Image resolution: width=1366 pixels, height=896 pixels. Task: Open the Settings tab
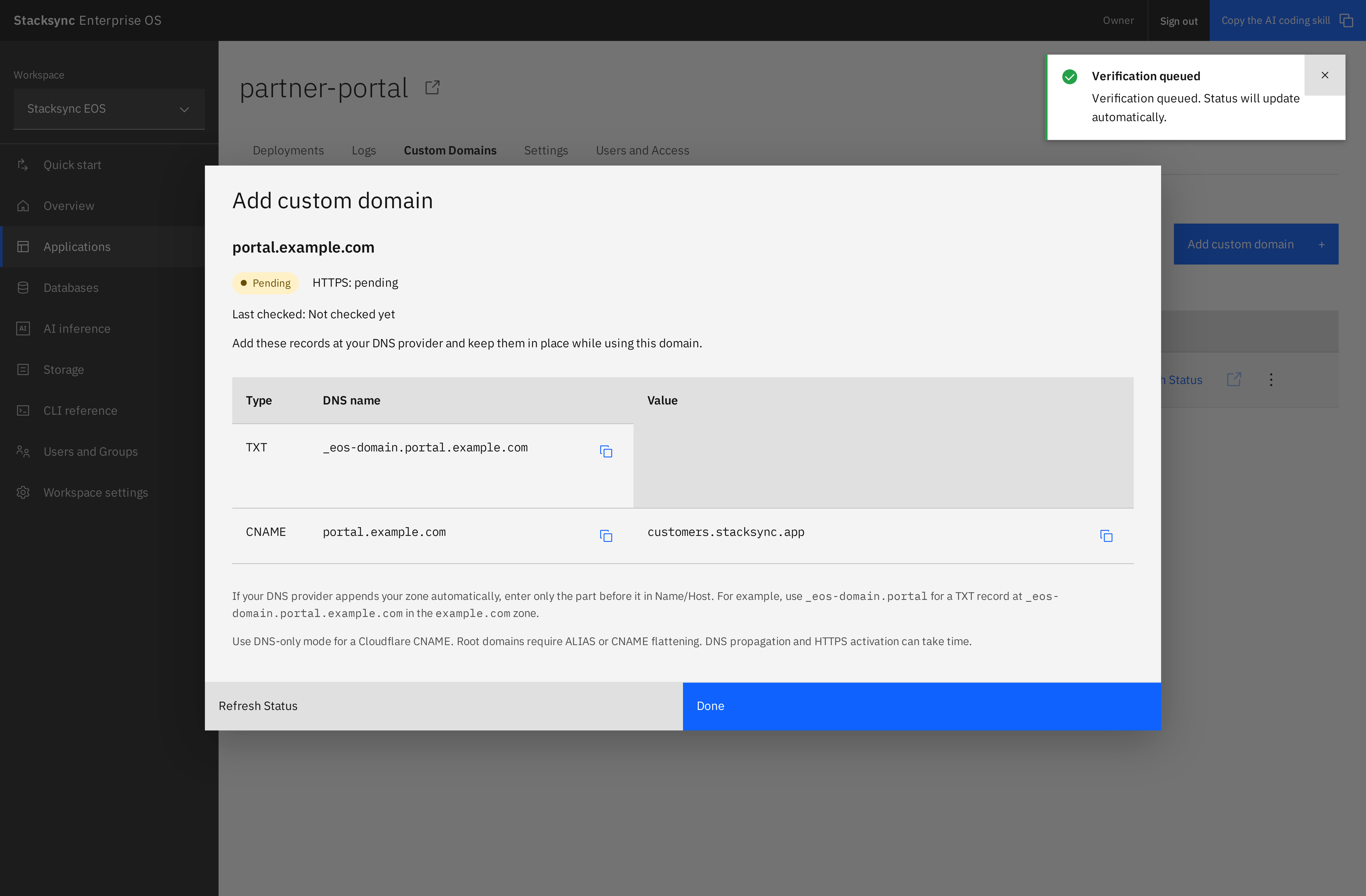546,150
